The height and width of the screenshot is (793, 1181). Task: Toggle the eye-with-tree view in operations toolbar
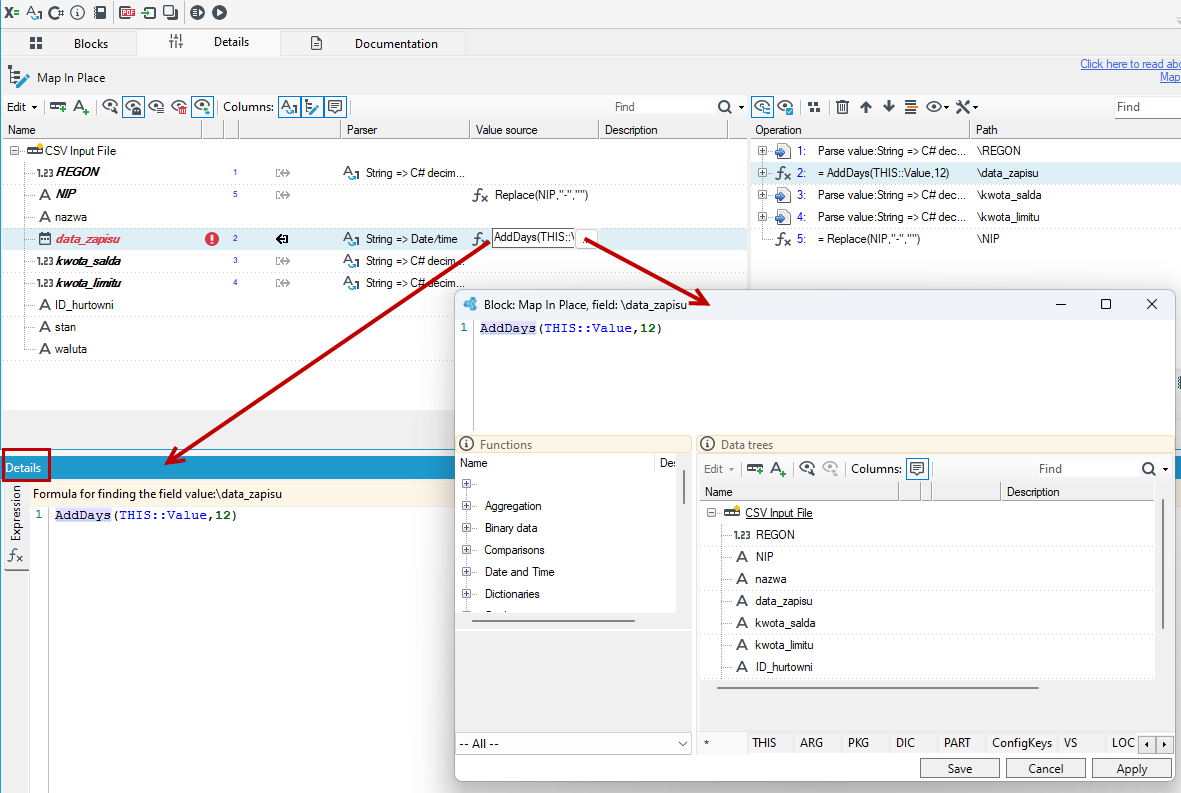(x=762, y=107)
